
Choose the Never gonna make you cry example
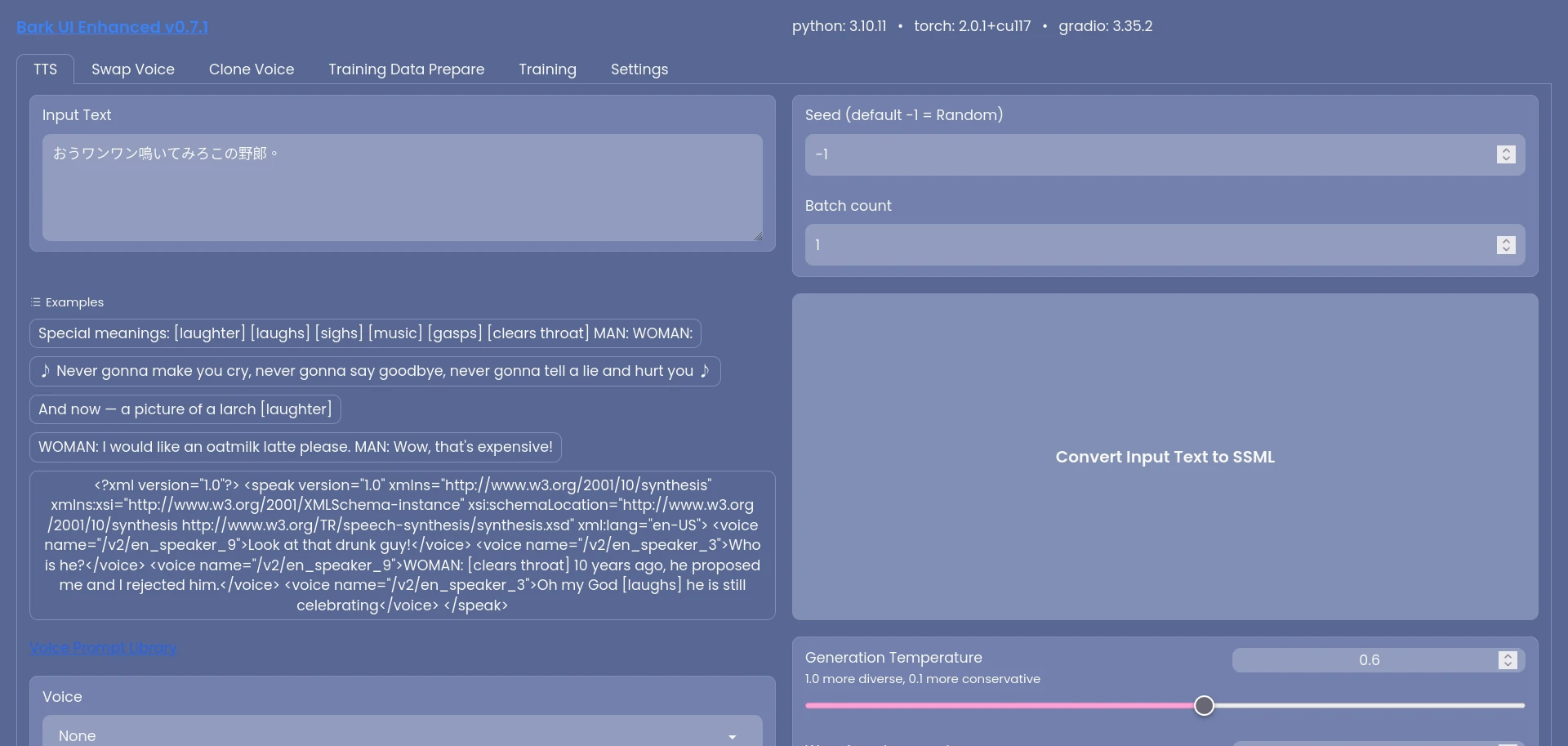375,371
